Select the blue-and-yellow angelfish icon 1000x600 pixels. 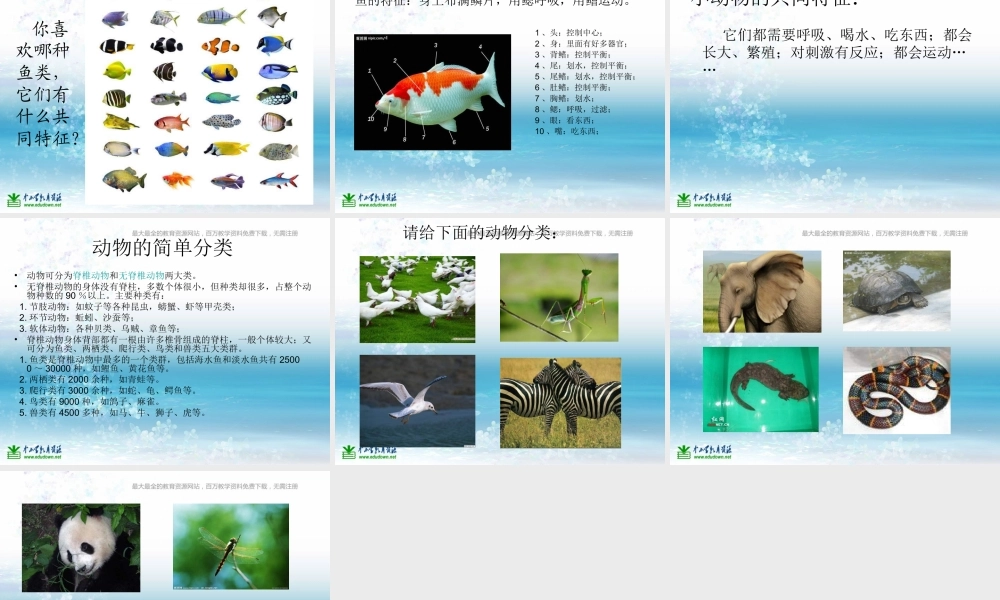(x=217, y=72)
